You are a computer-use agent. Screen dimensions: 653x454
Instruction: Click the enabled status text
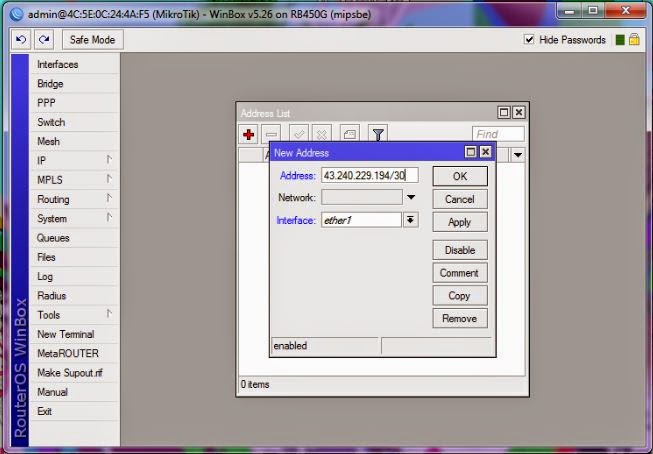290,346
